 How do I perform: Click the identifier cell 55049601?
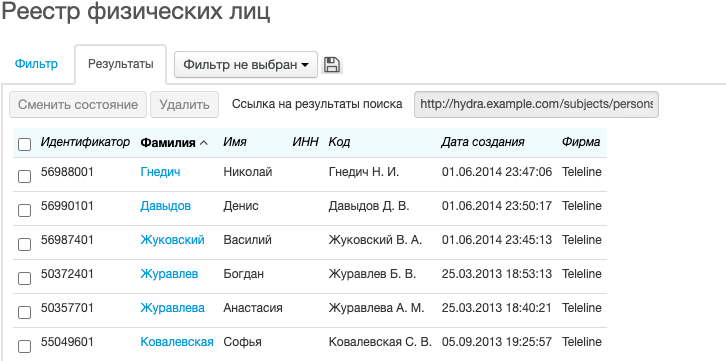coord(67,342)
